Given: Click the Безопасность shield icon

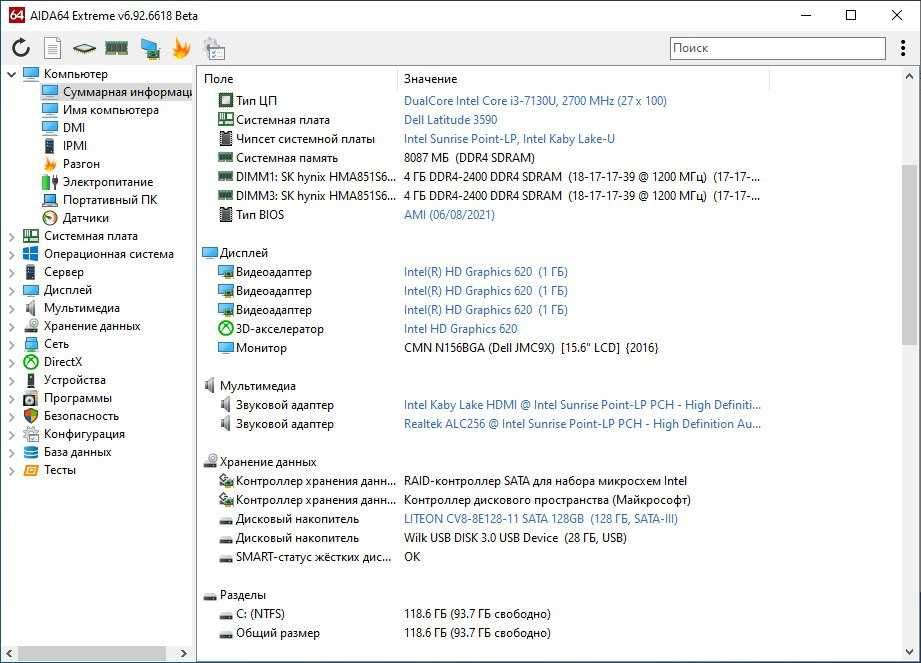Looking at the screenshot, I should (x=31, y=416).
